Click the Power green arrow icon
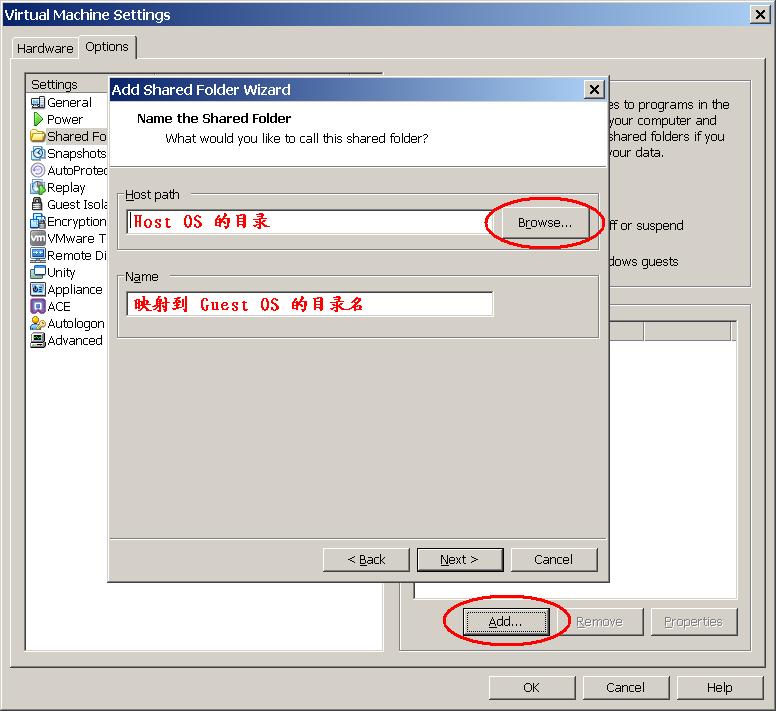 click(38, 119)
